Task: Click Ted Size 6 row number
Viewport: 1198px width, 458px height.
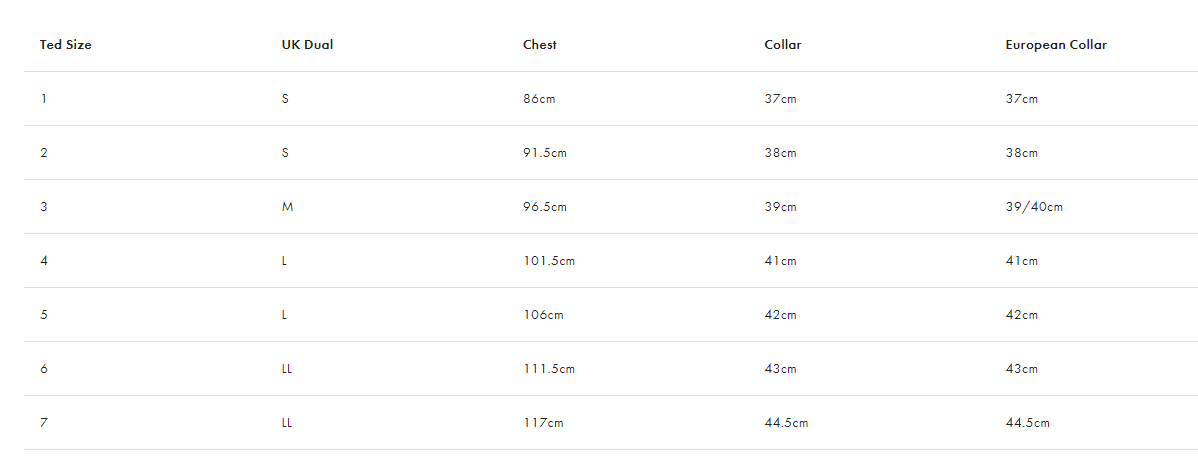Action: point(44,369)
